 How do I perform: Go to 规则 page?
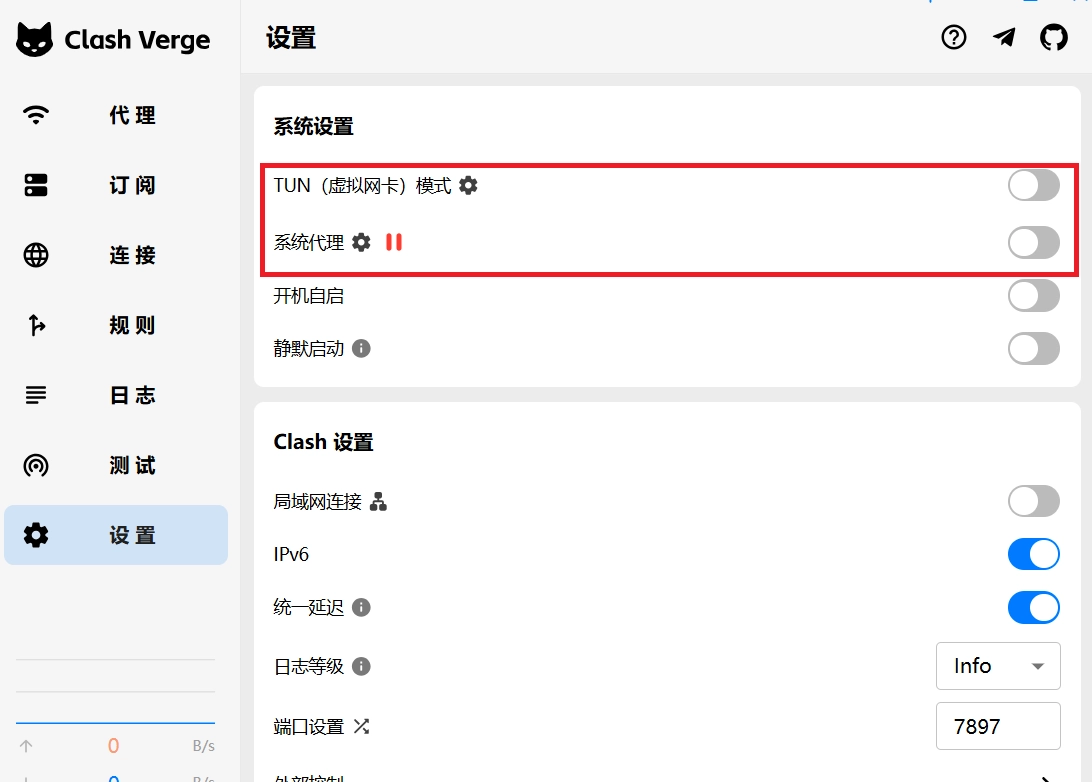pyautogui.click(x=116, y=325)
